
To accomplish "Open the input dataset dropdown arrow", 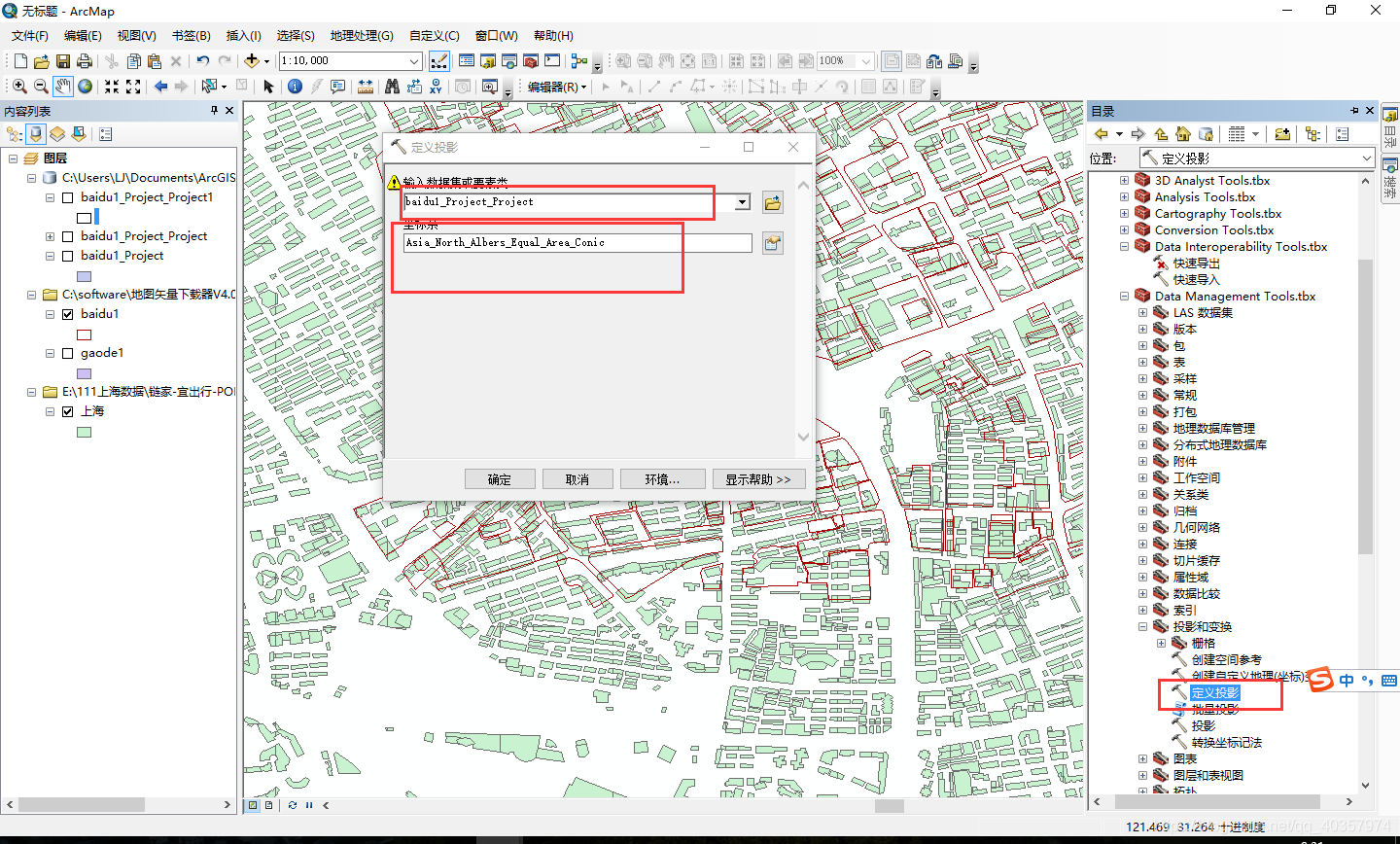I will tap(743, 202).
